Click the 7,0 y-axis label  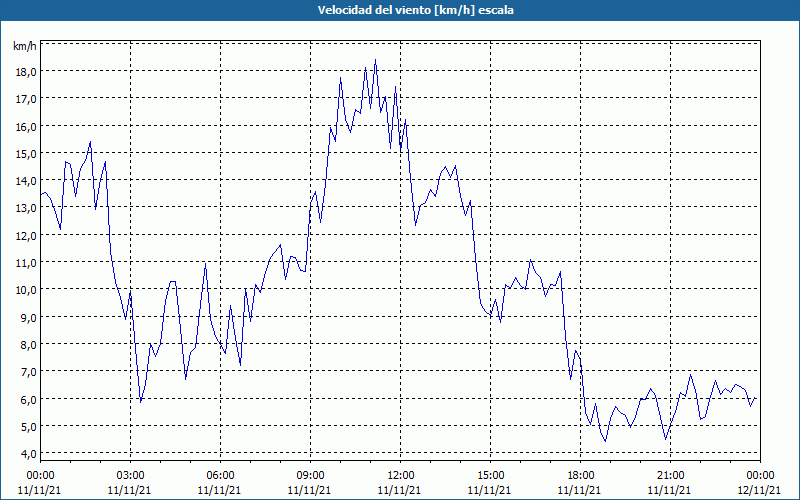coord(29,372)
